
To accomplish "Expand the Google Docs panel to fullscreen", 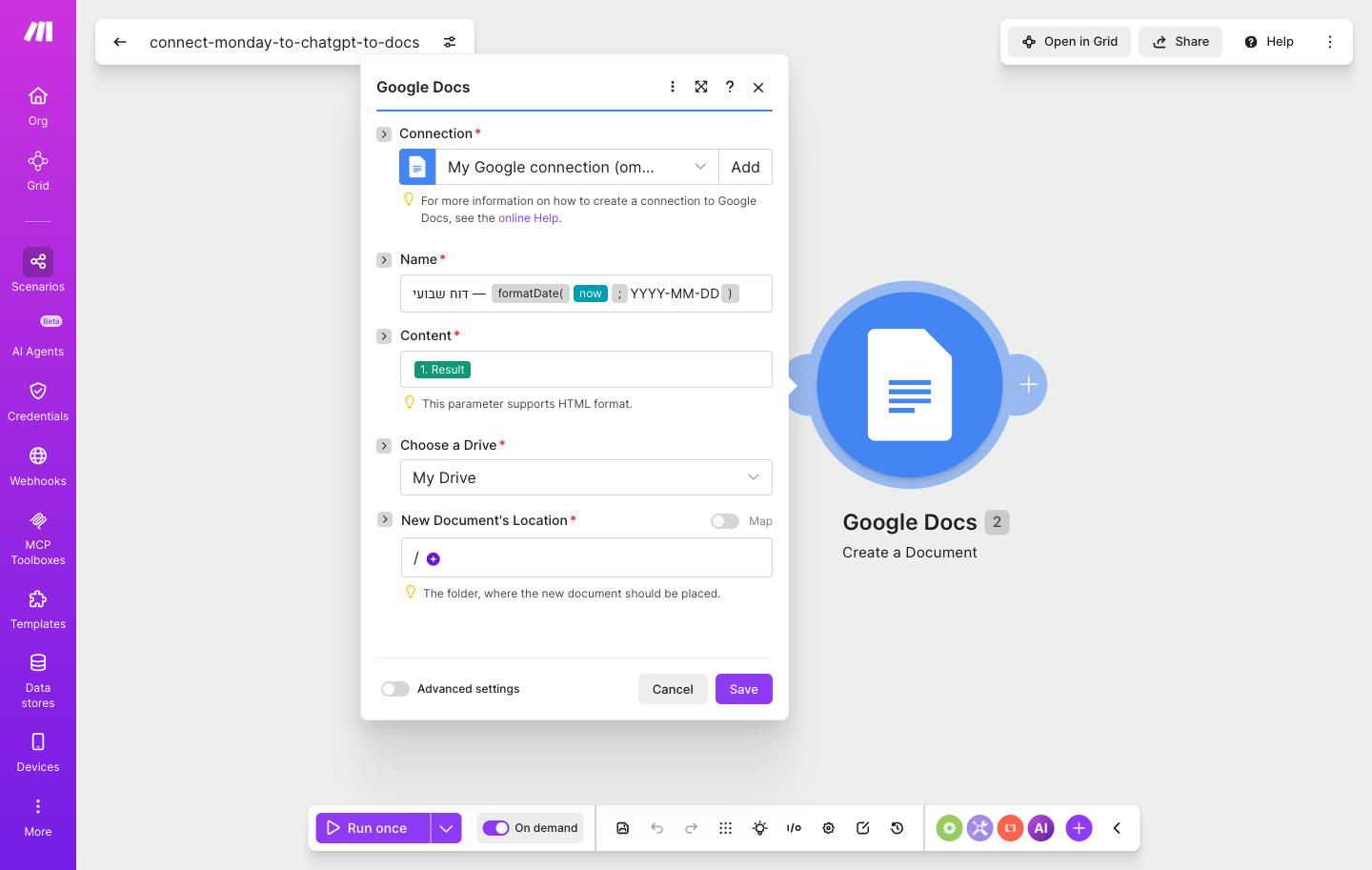I will click(x=701, y=87).
